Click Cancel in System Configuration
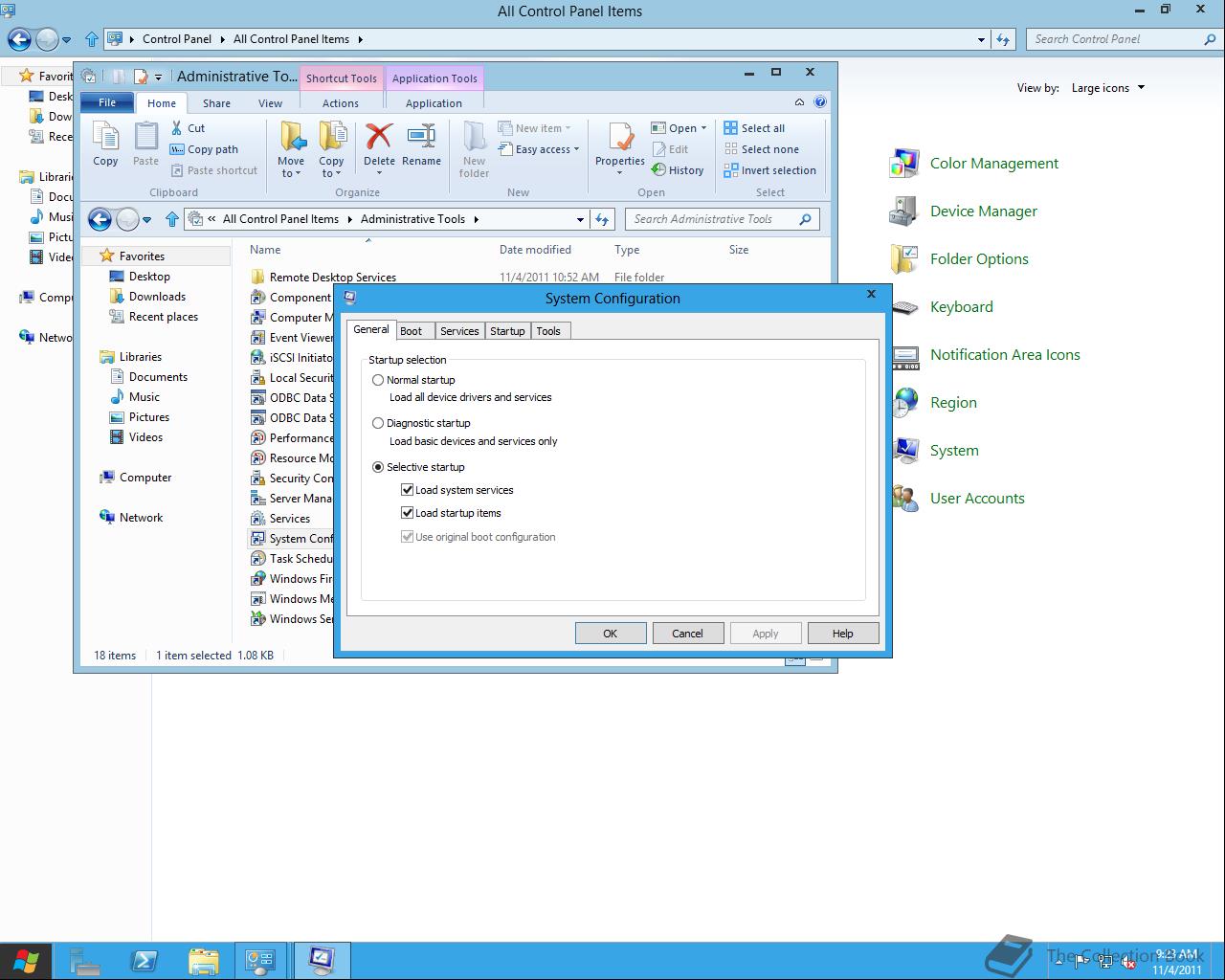The image size is (1225, 980). [687, 634]
